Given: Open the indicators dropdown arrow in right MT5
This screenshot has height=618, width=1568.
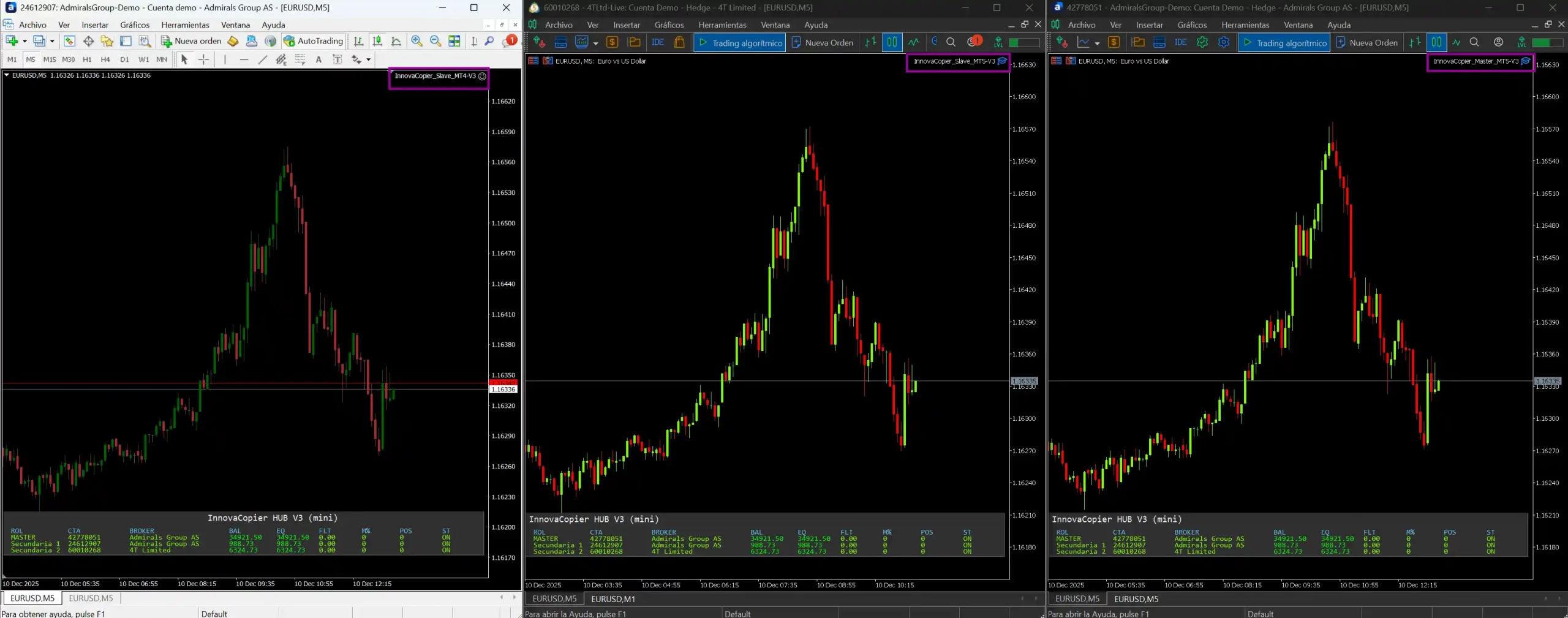Looking at the screenshot, I should (x=1096, y=43).
